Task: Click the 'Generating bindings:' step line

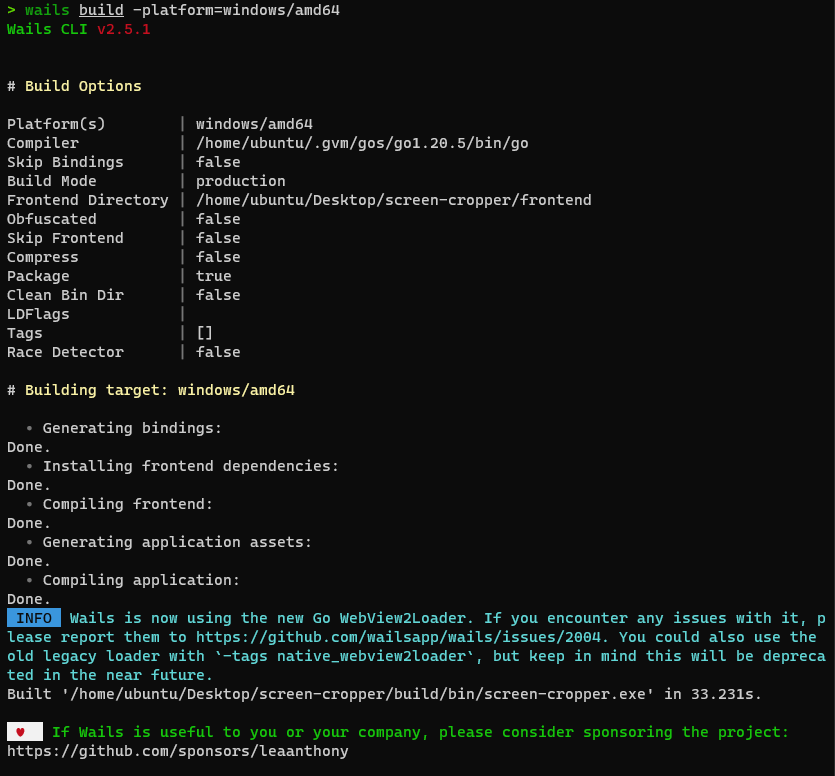Action: pyautogui.click(x=132, y=428)
